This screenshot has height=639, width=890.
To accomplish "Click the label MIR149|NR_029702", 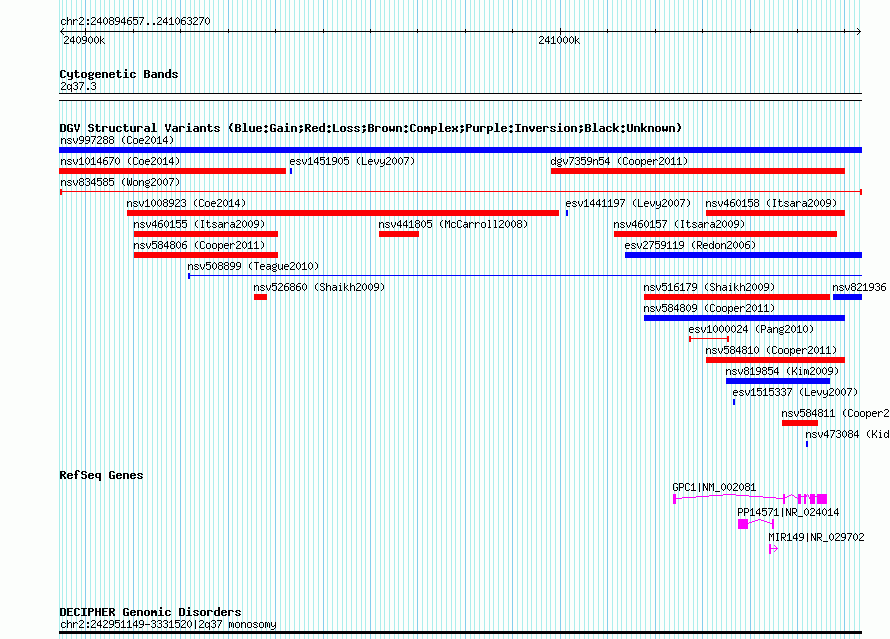I will point(816,537).
